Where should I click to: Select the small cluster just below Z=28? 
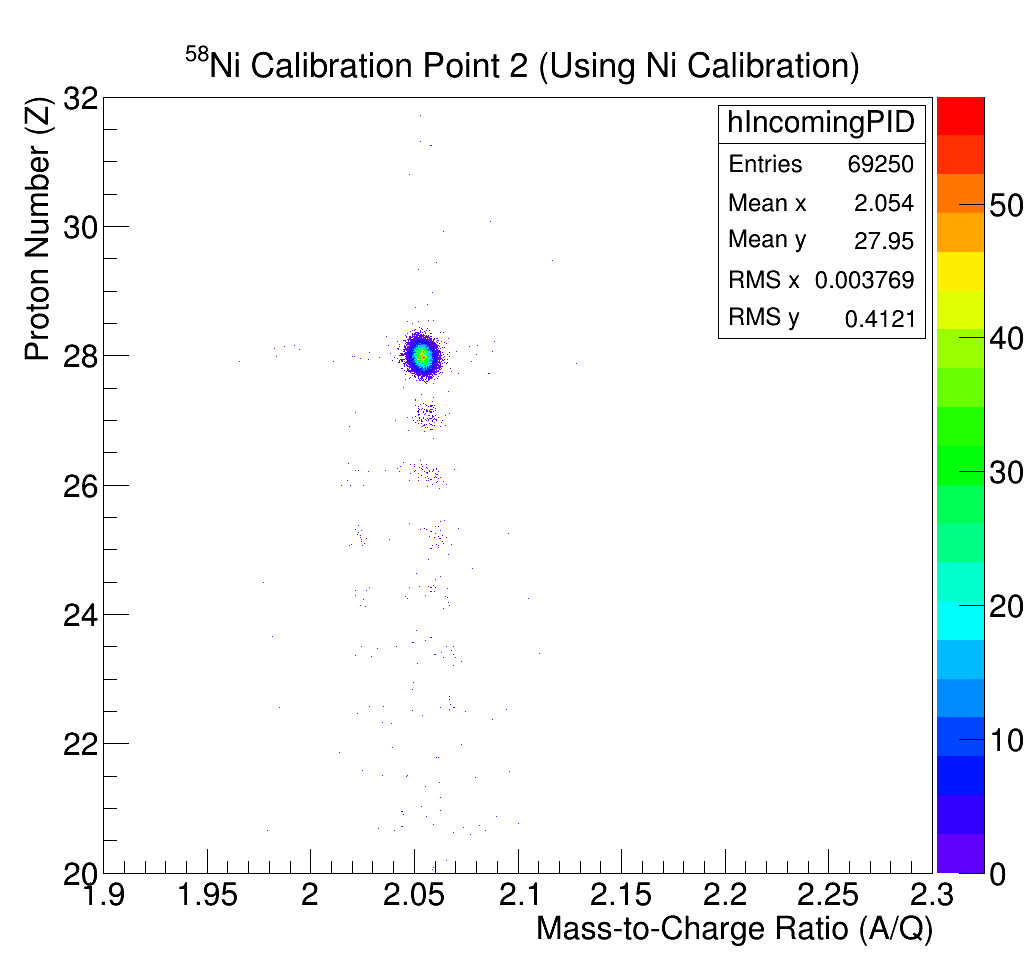pyautogui.click(x=427, y=415)
